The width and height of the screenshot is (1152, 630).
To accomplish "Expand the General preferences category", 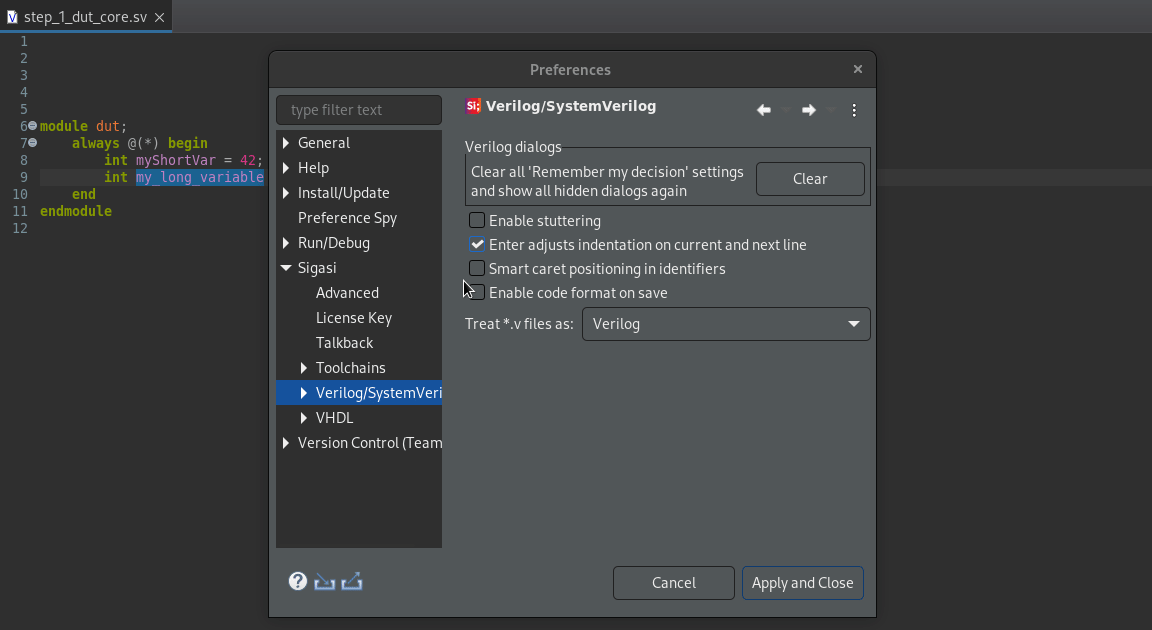I will tap(286, 142).
